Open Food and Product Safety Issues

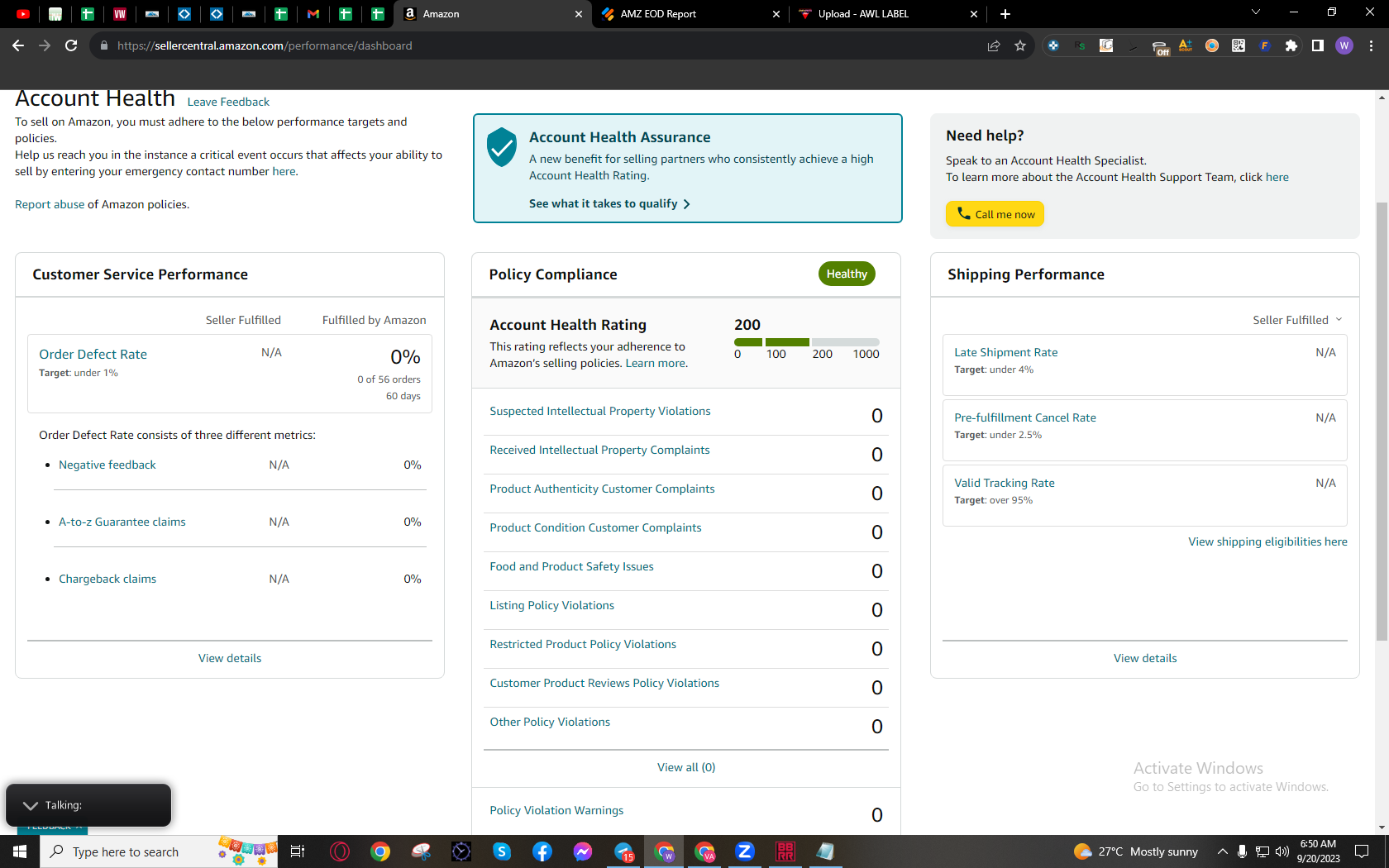click(x=571, y=566)
